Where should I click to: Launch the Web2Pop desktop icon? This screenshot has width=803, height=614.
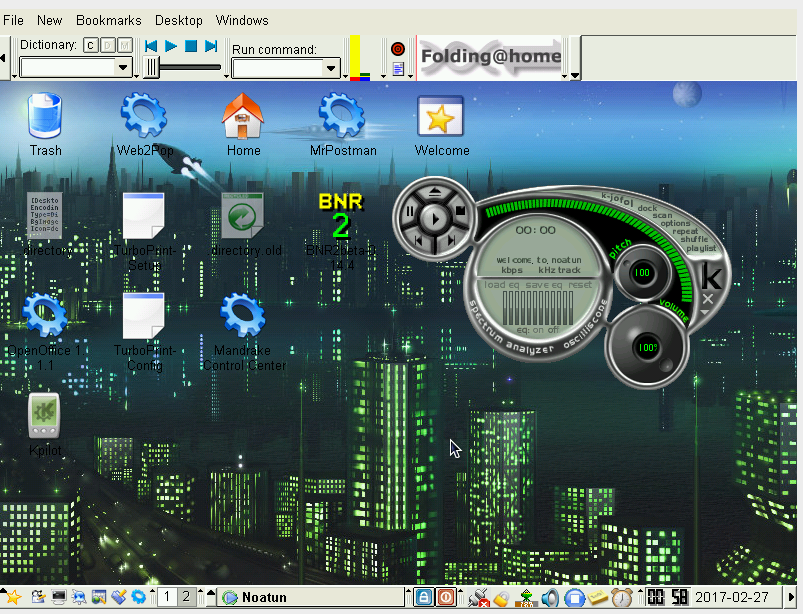(143, 116)
